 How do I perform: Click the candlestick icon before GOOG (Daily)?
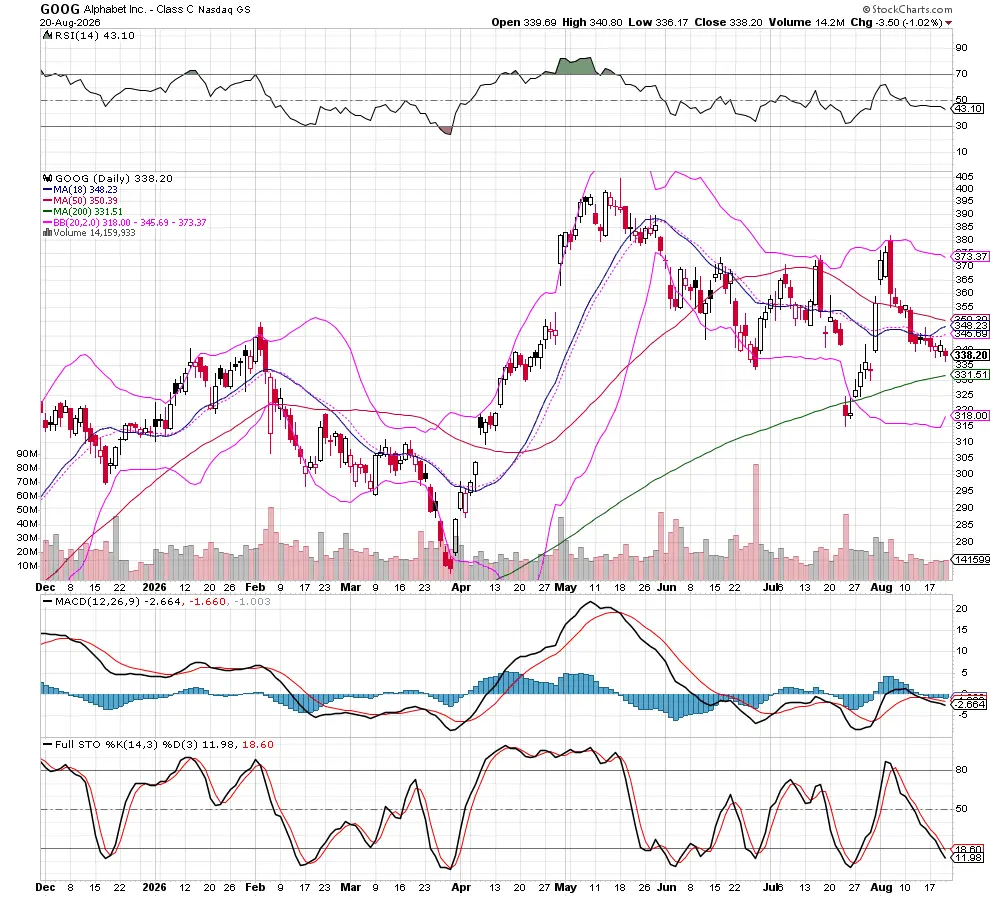tap(48, 179)
